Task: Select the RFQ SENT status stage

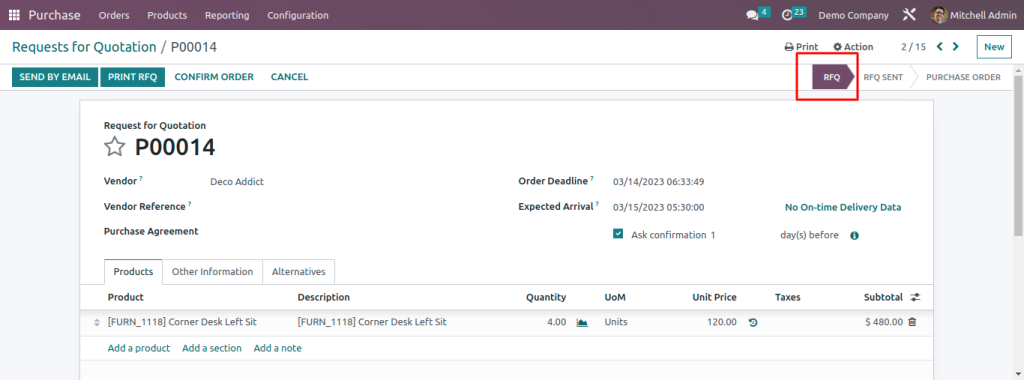Action: click(883, 77)
